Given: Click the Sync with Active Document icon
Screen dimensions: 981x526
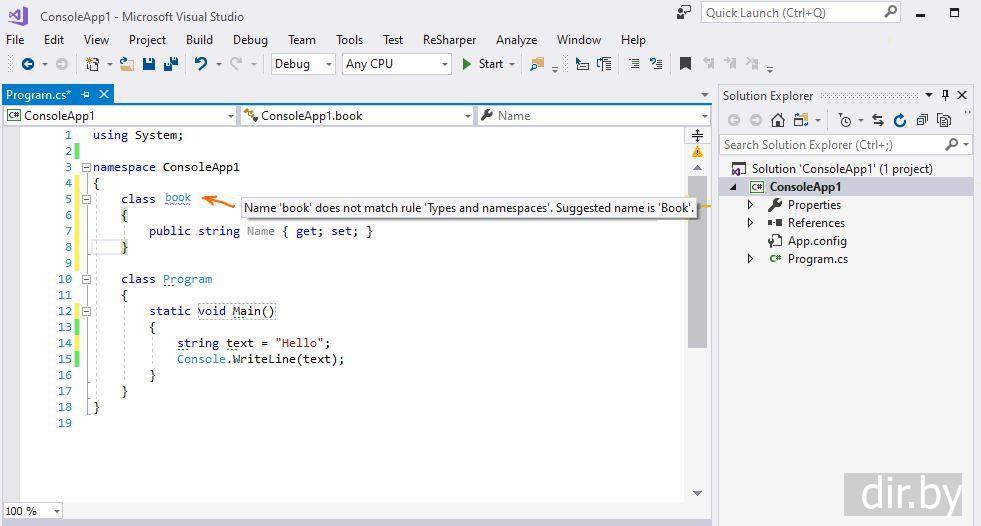Looking at the screenshot, I should click(x=877, y=120).
